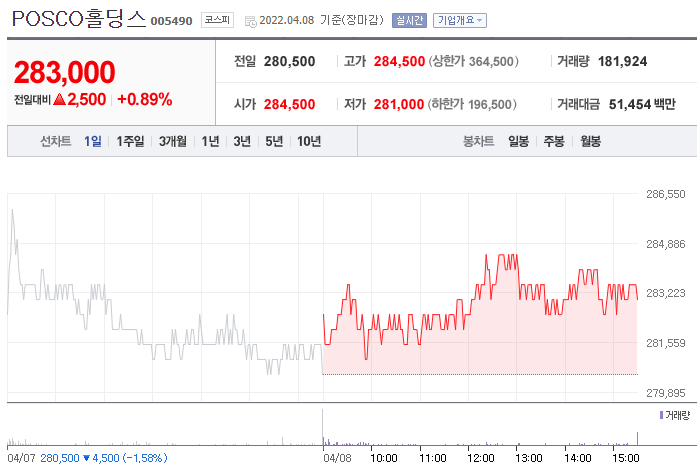The height and width of the screenshot is (473, 697).
Task: Click the 선차트 label
Action: [x=56, y=141]
